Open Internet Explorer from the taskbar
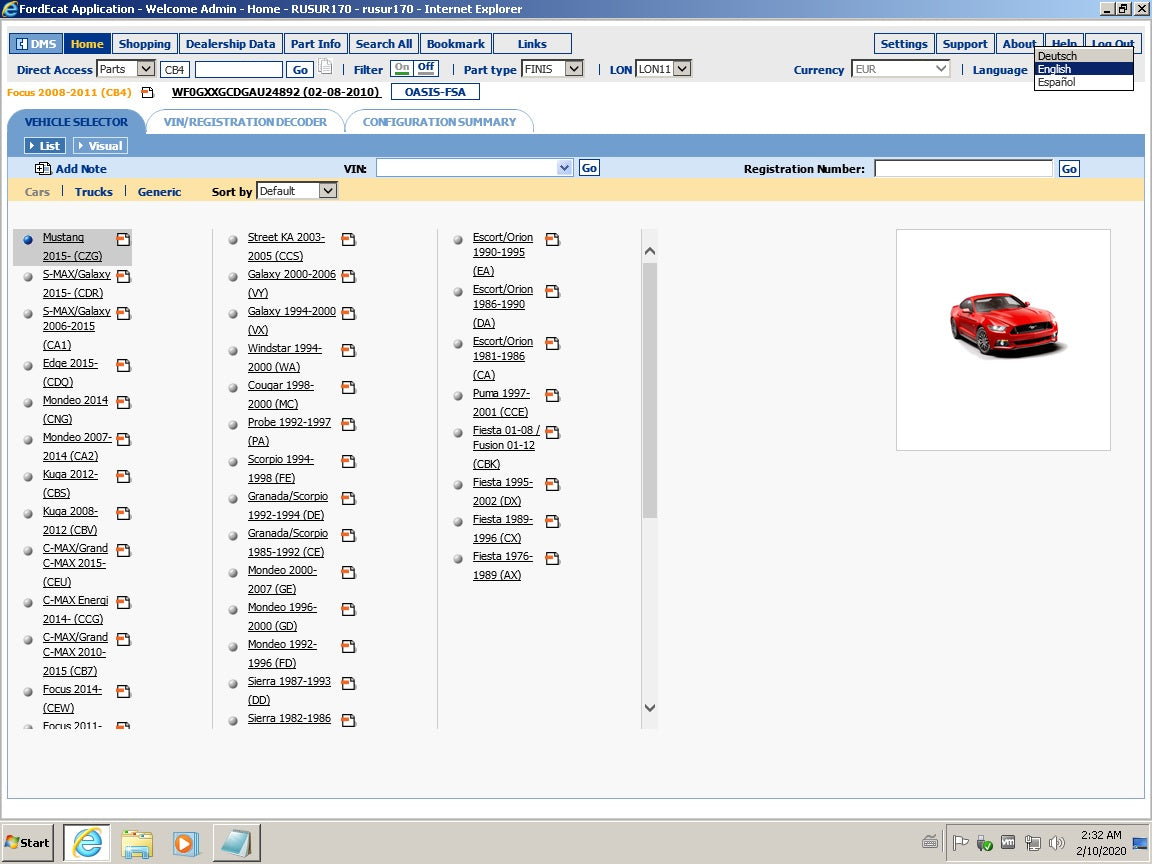Screen dimensions: 1152x864 click(87, 842)
